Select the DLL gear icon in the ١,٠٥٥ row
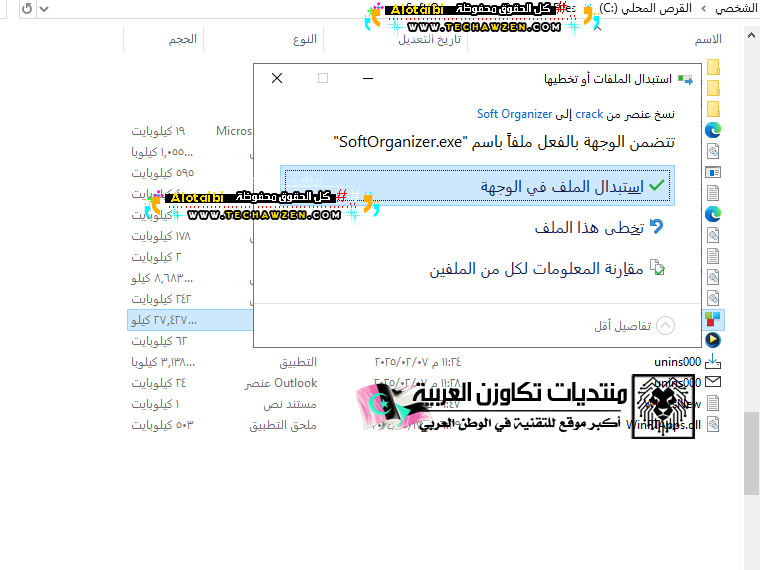 tap(713, 151)
